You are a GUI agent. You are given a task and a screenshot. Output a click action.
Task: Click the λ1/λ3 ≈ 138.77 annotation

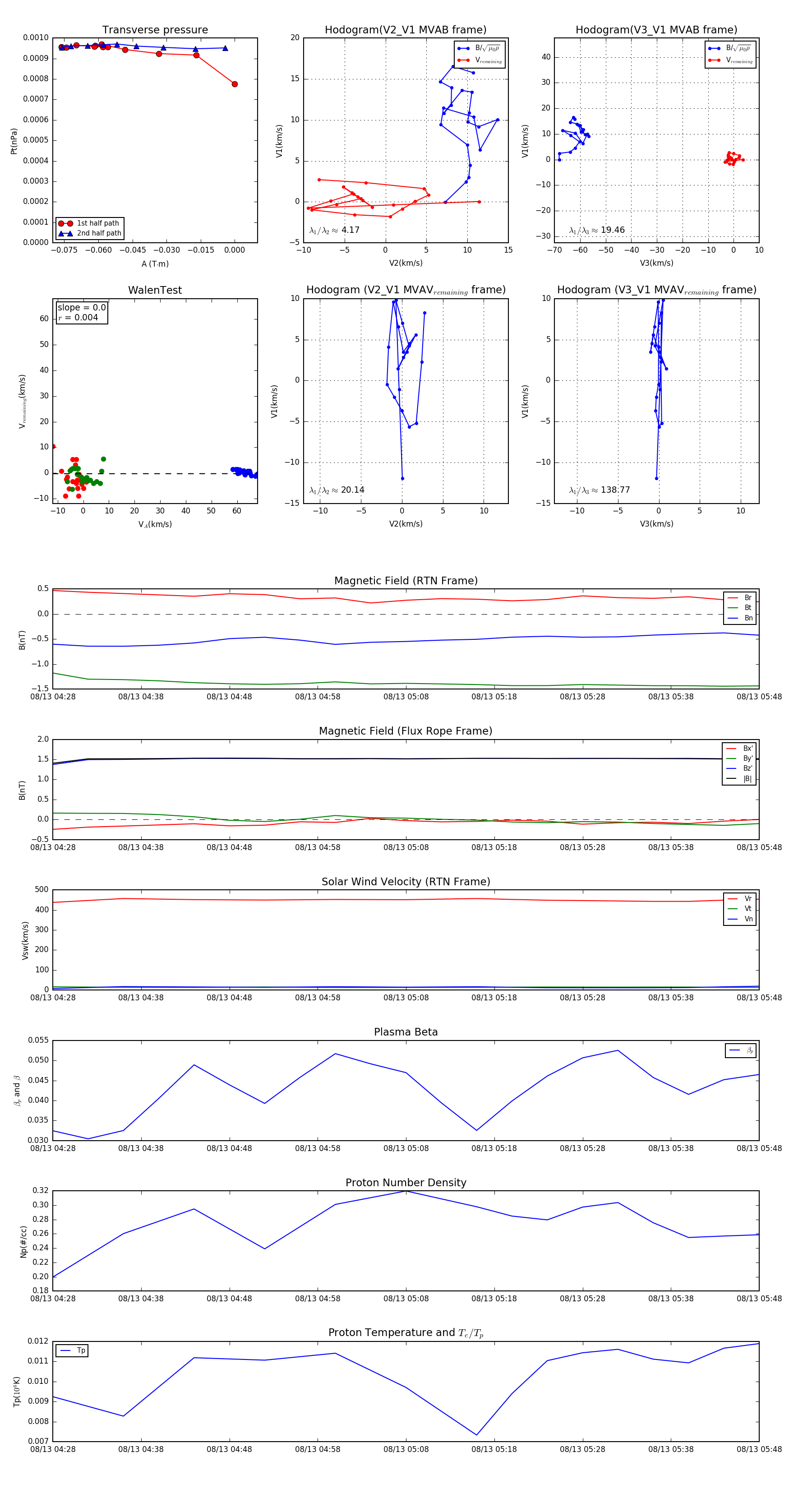pyautogui.click(x=600, y=490)
